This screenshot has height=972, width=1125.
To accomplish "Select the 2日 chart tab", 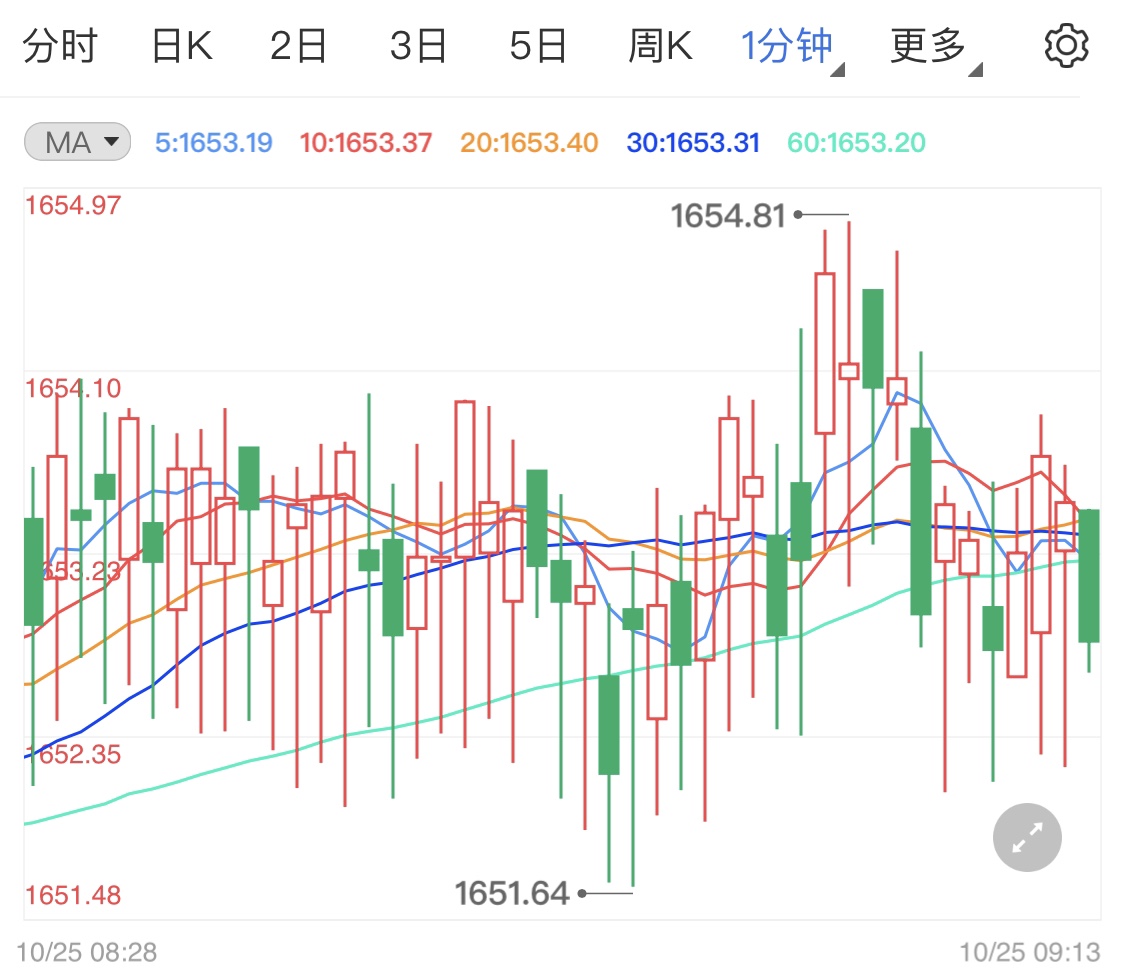I will 298,47.
